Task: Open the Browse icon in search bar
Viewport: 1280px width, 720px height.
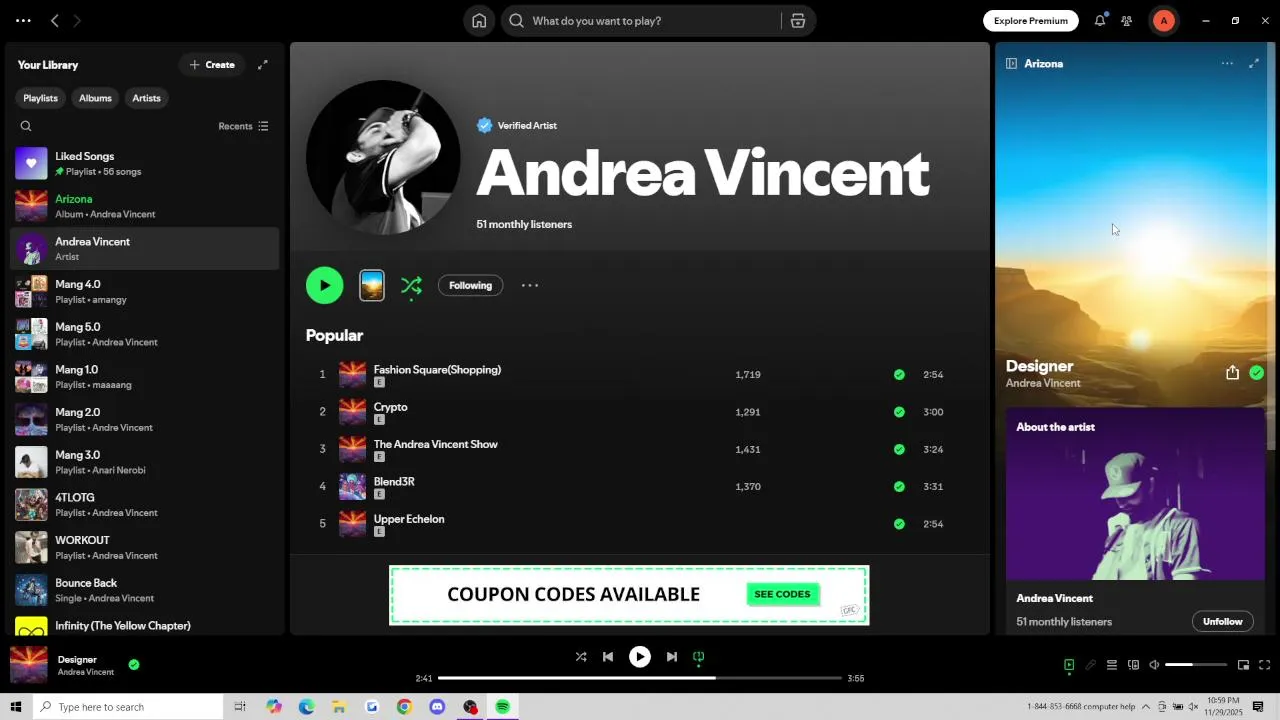Action: (x=798, y=21)
